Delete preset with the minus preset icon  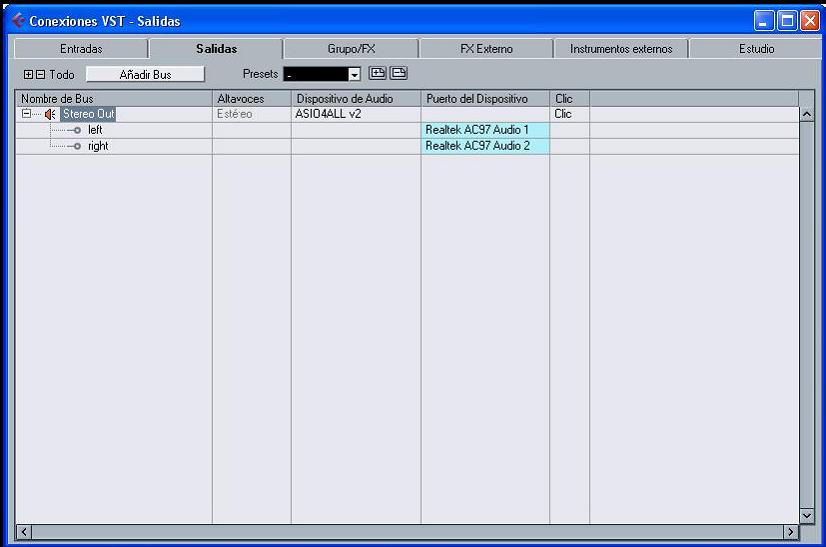[399, 73]
